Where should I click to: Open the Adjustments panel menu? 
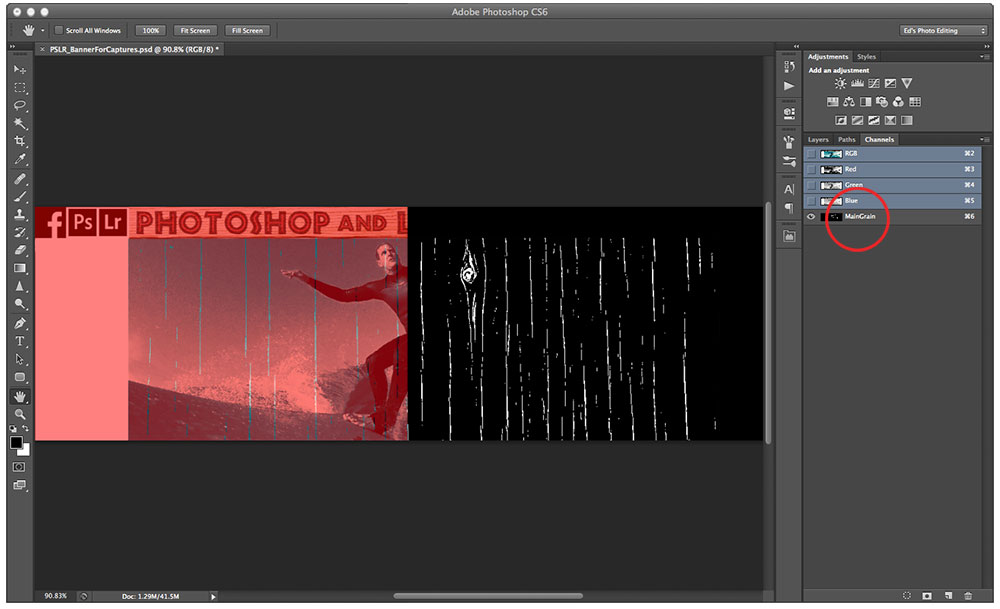click(985, 57)
